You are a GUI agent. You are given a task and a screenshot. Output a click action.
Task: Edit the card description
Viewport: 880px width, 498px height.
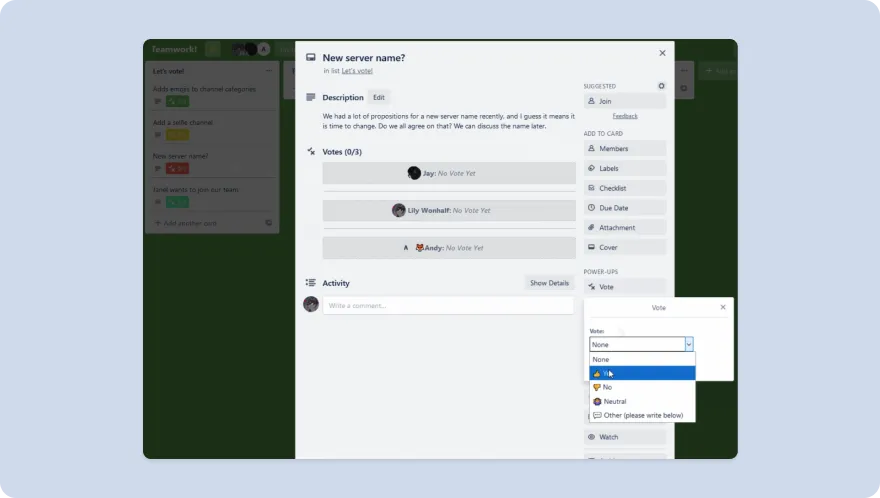(378, 98)
